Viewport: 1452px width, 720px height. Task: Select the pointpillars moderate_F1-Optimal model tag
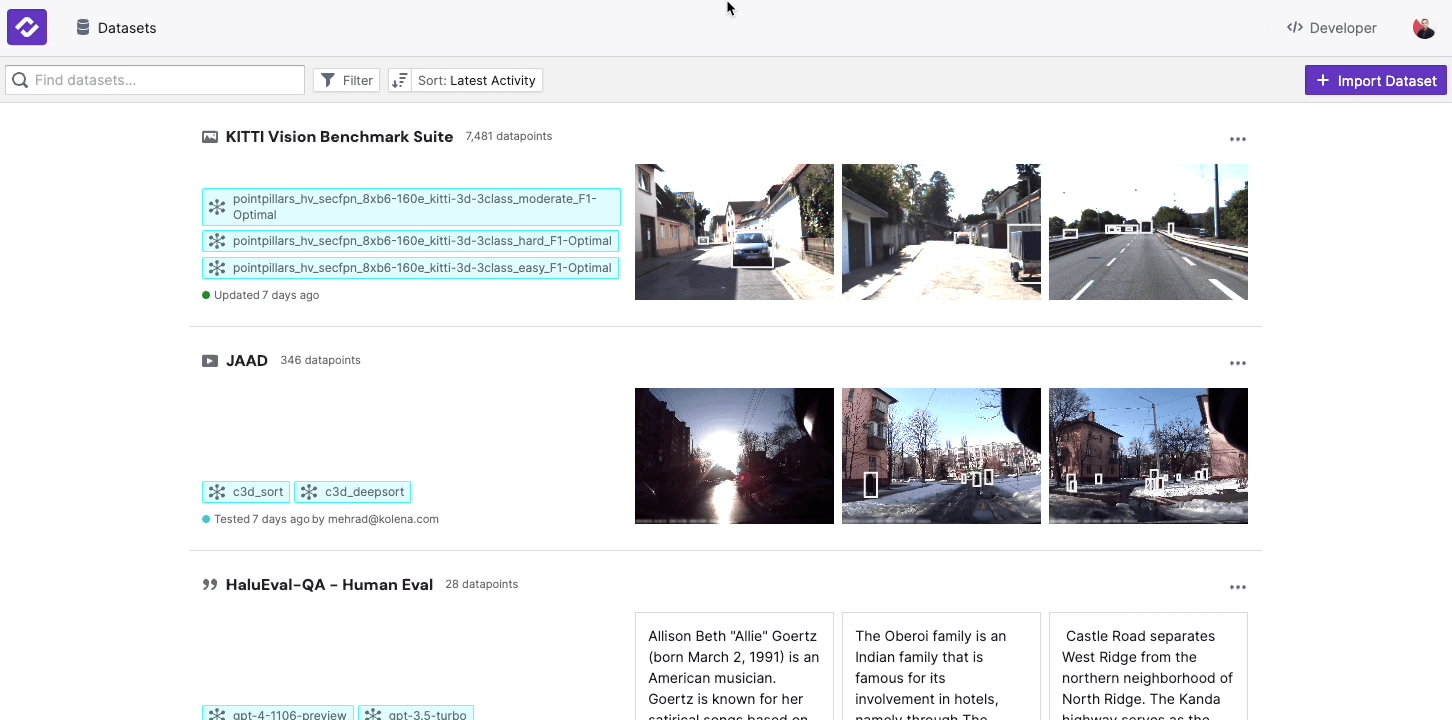(x=411, y=206)
